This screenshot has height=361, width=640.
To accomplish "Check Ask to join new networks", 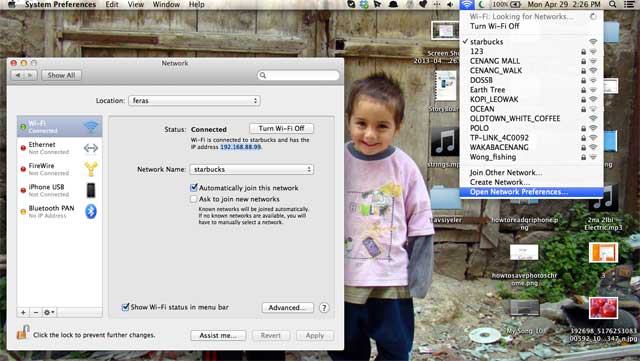I will coord(194,199).
